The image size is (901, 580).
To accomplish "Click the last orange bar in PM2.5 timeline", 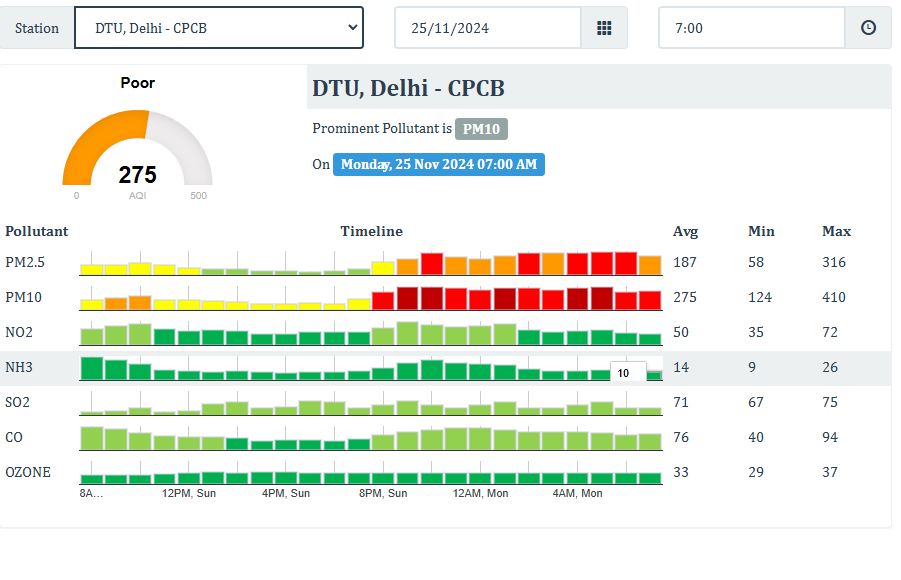I will click(x=650, y=265).
